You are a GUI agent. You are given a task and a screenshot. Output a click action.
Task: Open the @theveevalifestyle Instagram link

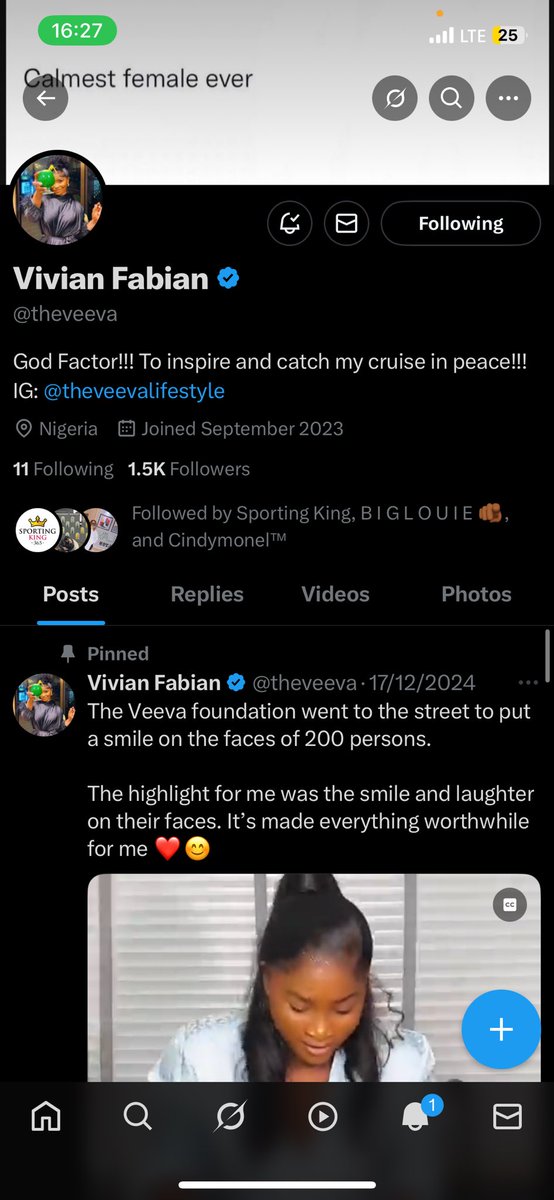[133, 391]
